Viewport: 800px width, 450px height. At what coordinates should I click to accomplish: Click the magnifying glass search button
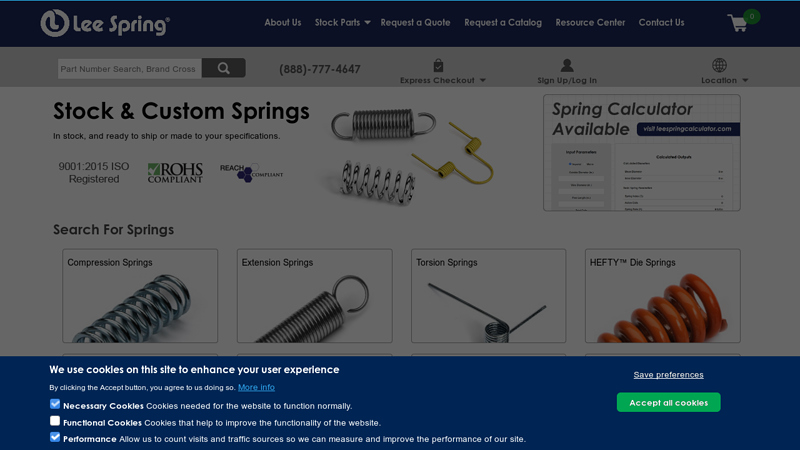[x=223, y=68]
